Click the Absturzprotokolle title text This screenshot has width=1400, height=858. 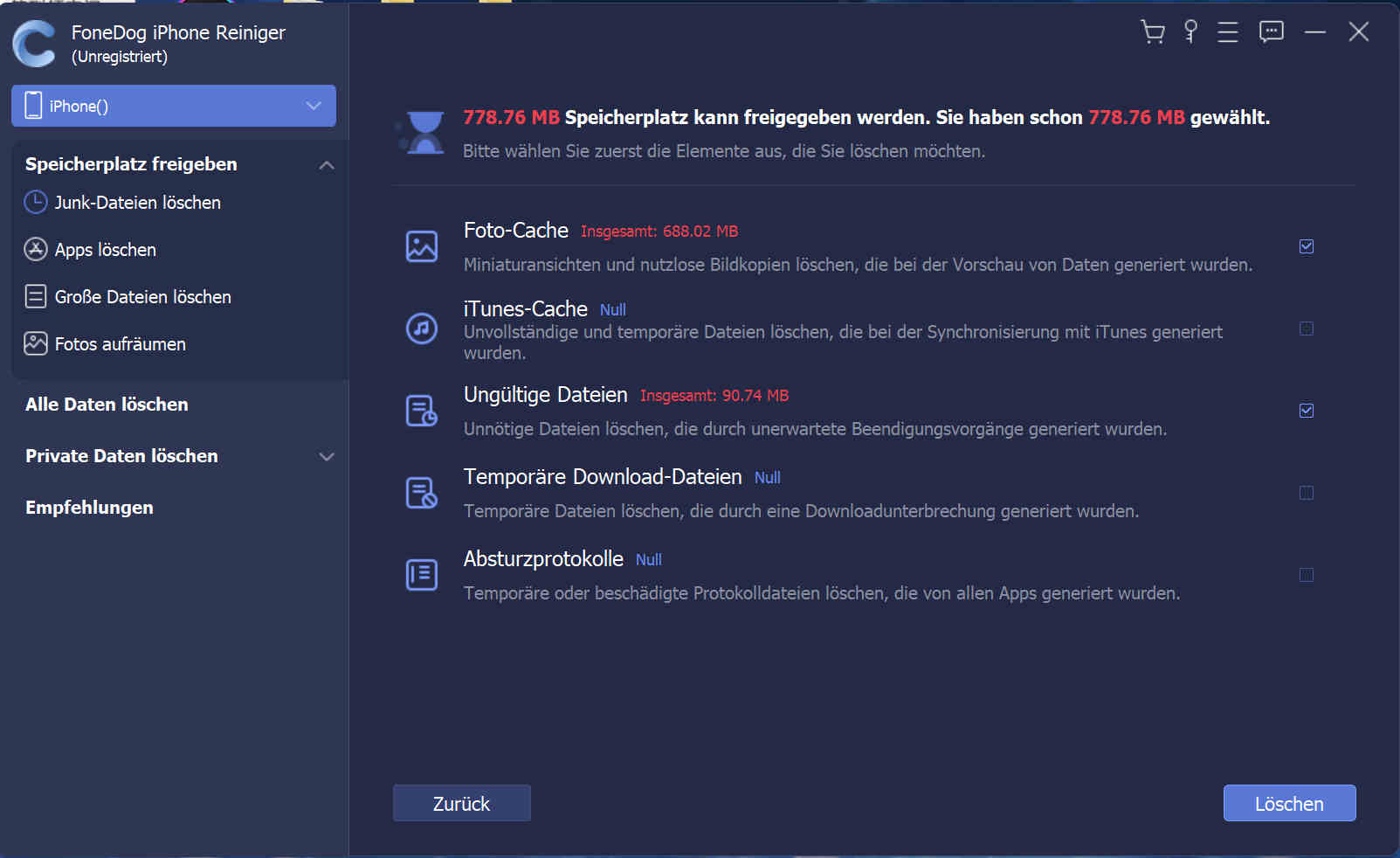click(543, 559)
